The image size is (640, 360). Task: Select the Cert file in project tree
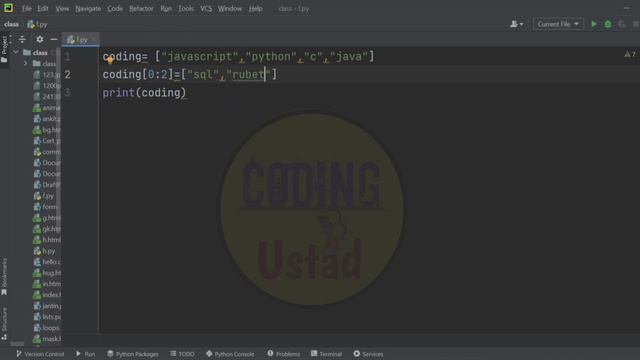pos(47,141)
